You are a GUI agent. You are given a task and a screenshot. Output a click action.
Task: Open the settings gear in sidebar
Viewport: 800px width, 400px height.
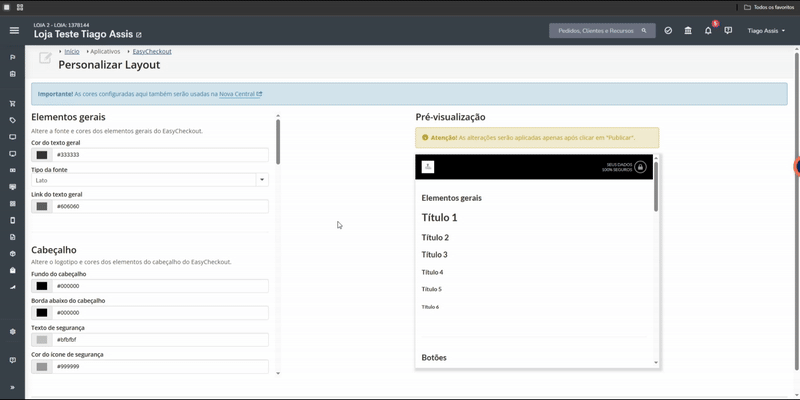[13, 332]
